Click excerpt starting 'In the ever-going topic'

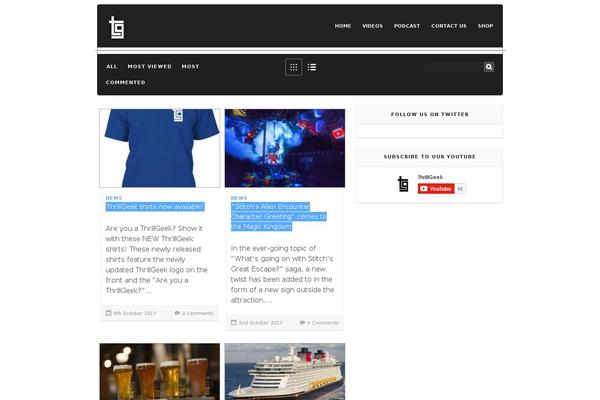tap(282, 274)
